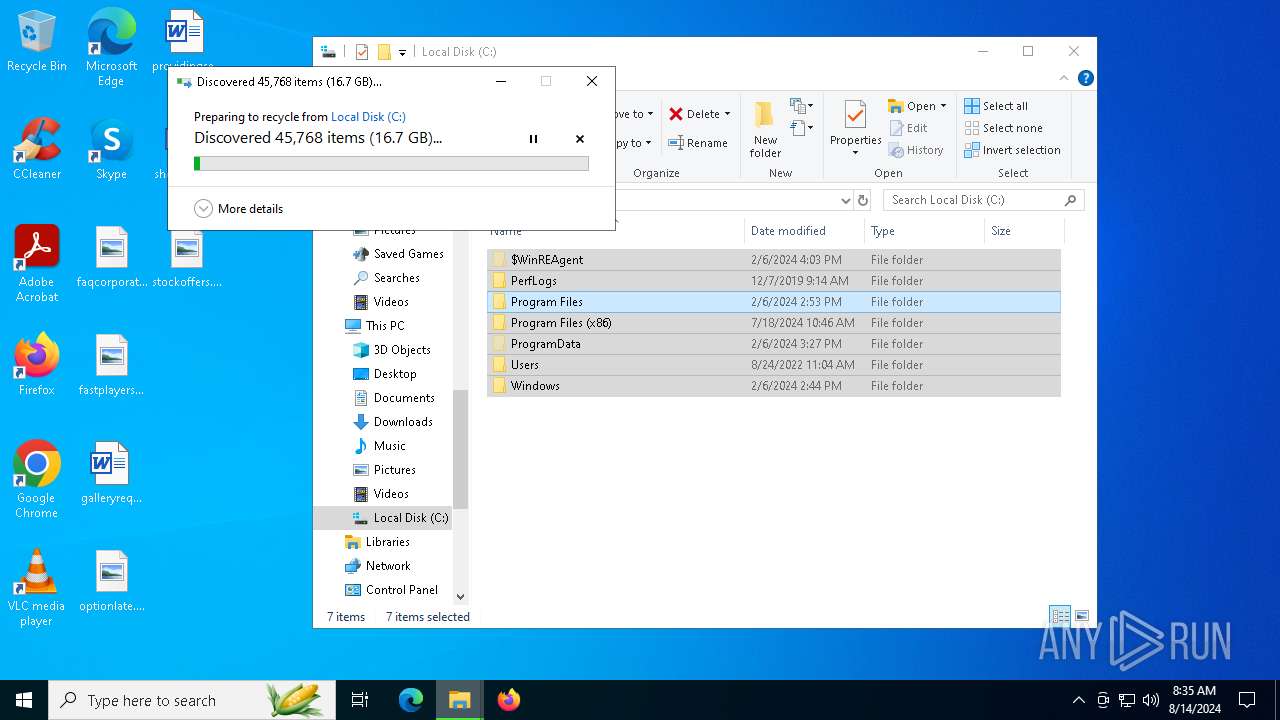Cancel the recycle operation with the X
Screen dimensions: 1280x720
pyautogui.click(x=579, y=139)
